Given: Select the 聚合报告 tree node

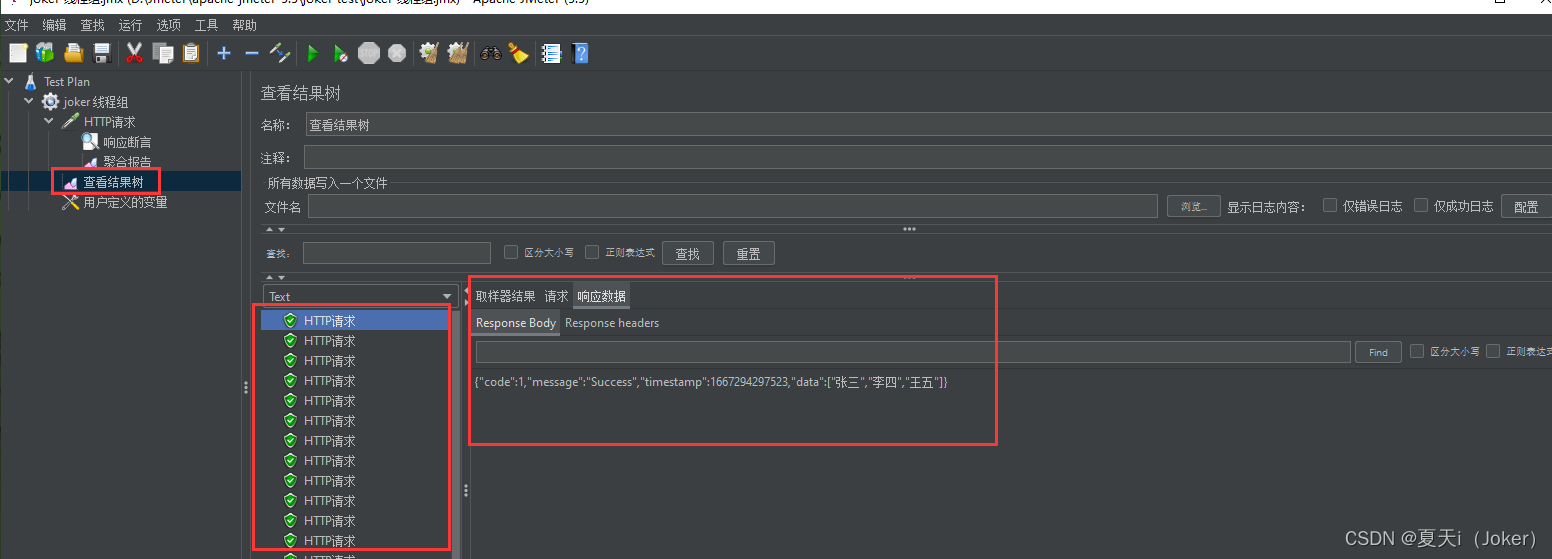Looking at the screenshot, I should click(x=127, y=162).
